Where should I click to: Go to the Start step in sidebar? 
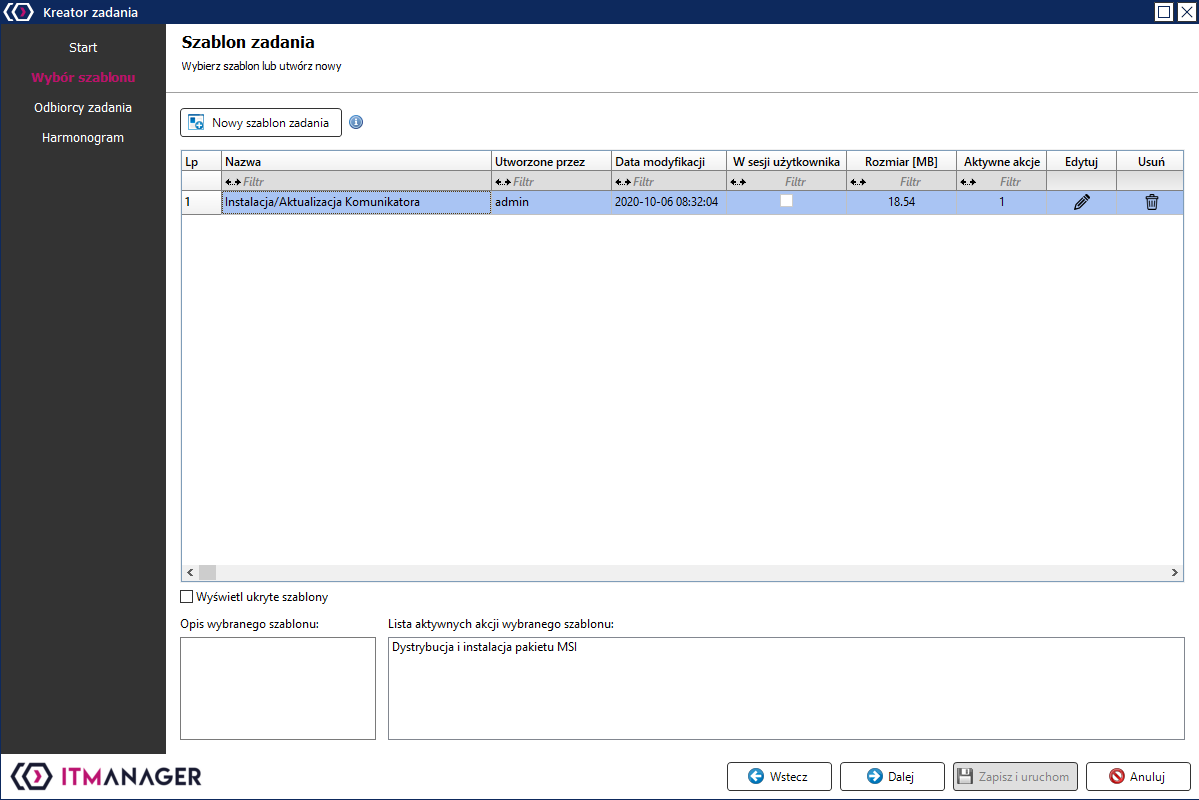(83, 47)
